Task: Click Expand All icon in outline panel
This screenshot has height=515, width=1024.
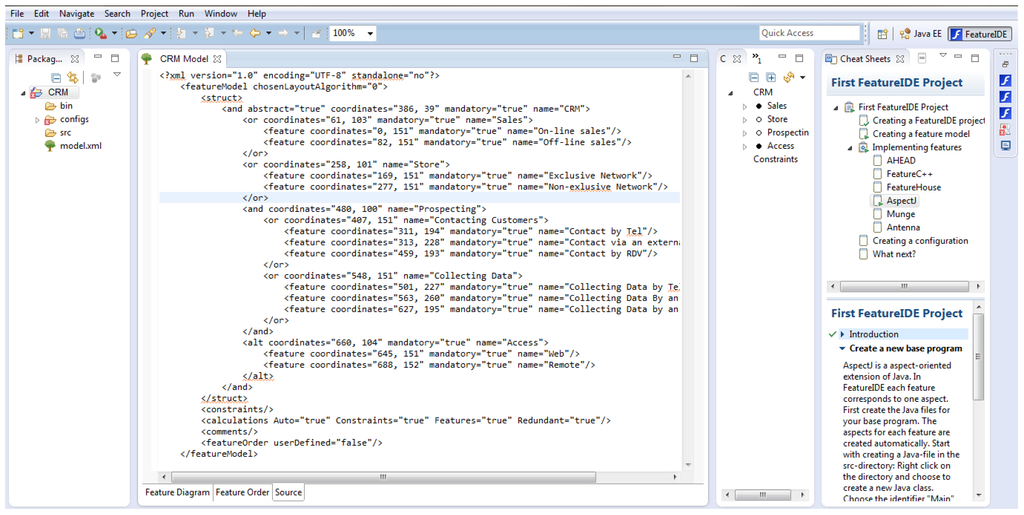Action: (x=771, y=77)
